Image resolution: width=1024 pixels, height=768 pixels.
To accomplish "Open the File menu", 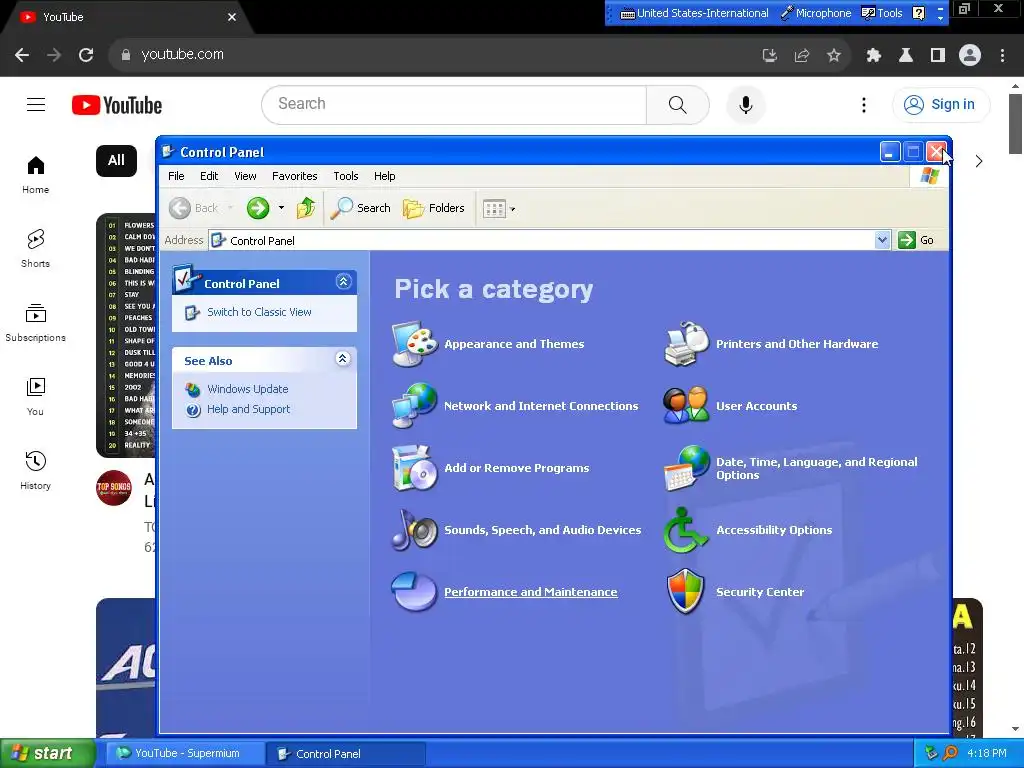I will click(x=176, y=176).
